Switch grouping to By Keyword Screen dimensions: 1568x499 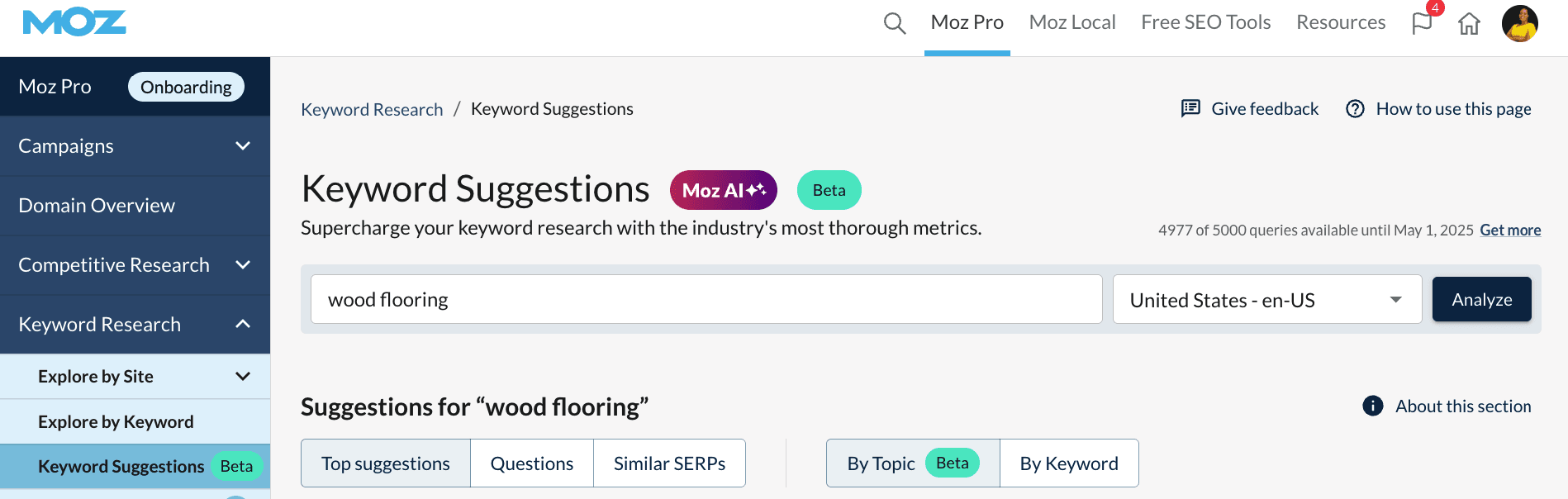pyautogui.click(x=1068, y=463)
